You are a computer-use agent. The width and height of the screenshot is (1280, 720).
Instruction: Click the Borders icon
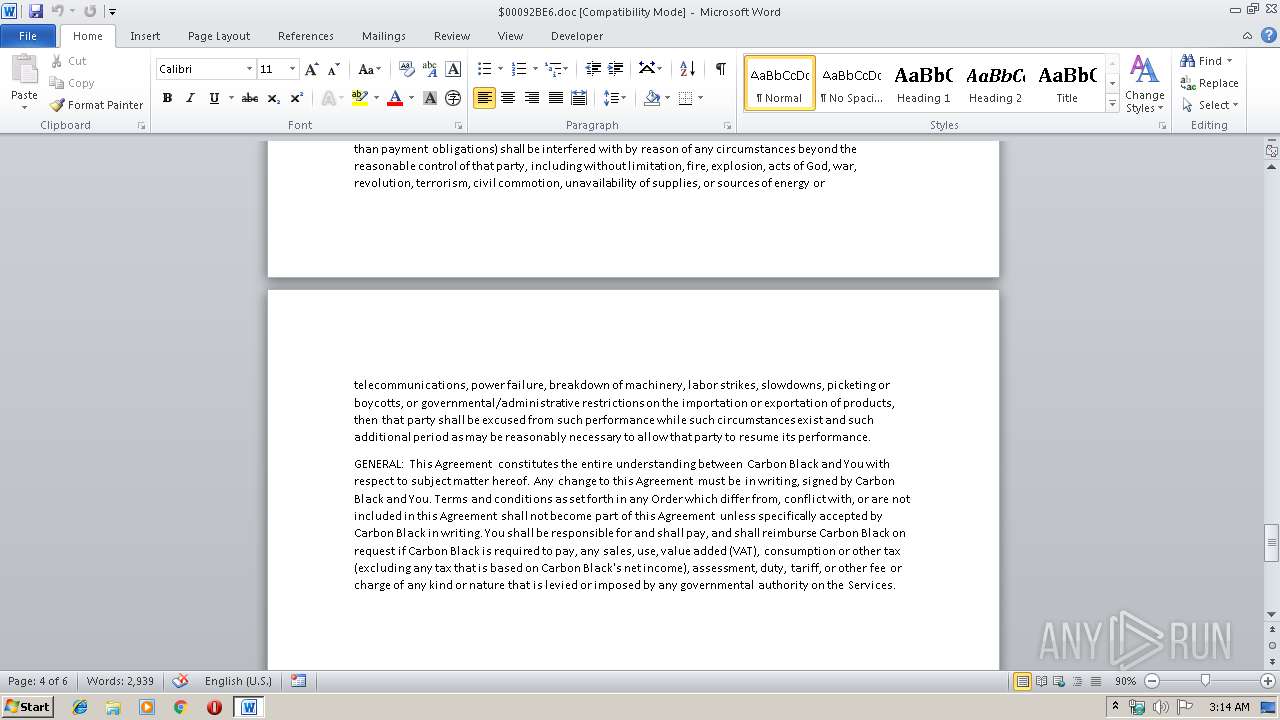tap(685, 98)
